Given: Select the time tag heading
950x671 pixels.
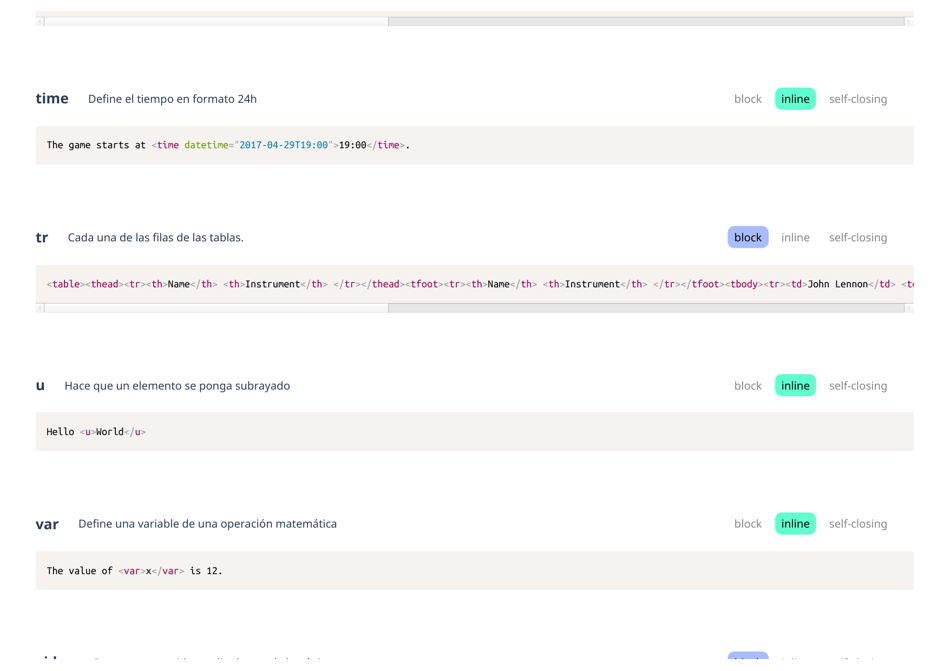Looking at the screenshot, I should (x=51, y=98).
